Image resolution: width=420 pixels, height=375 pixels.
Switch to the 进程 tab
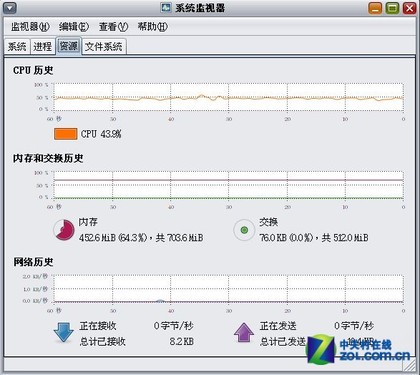click(x=43, y=46)
